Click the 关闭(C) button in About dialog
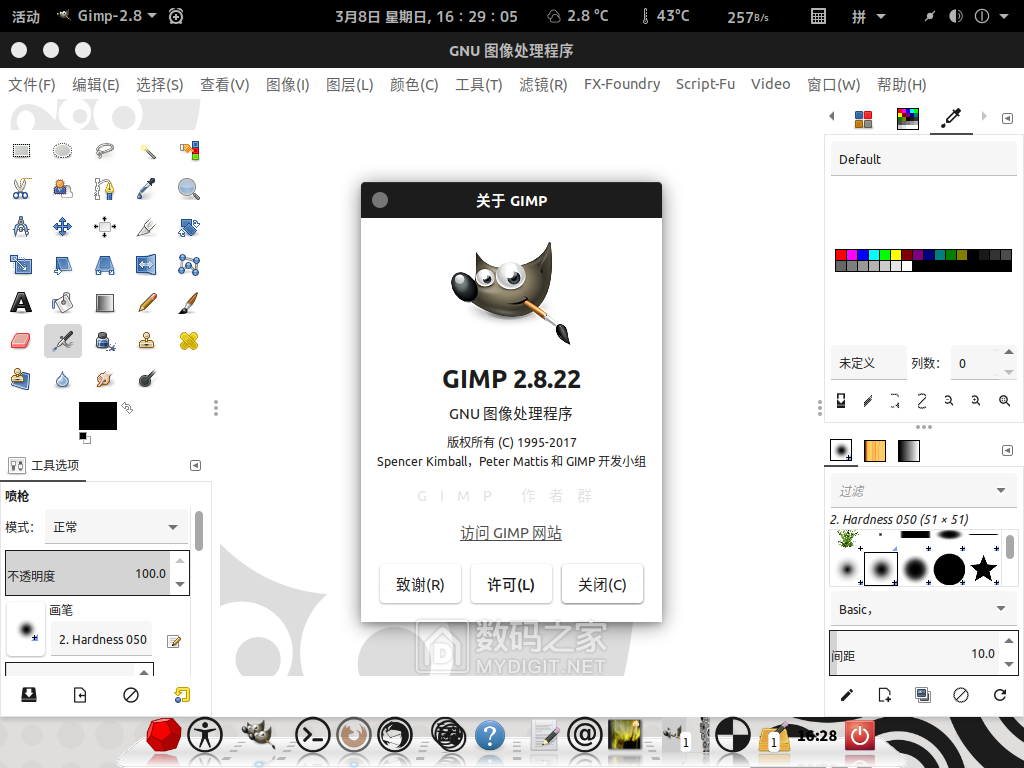 [x=602, y=584]
